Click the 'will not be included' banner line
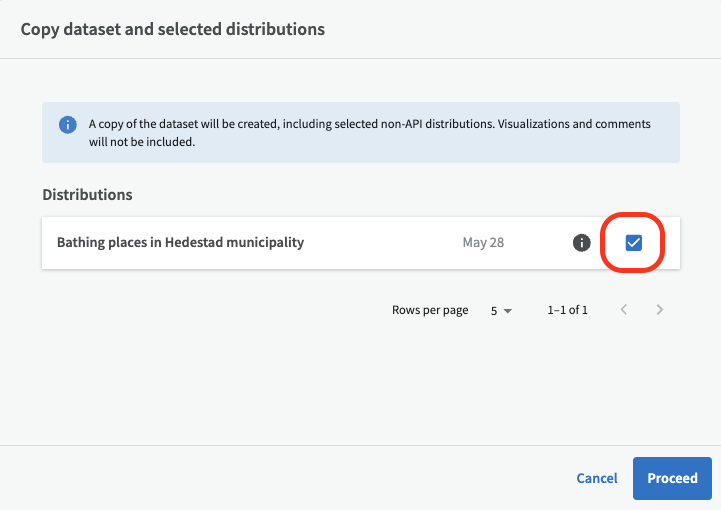The width and height of the screenshot is (721, 510). click(142, 142)
